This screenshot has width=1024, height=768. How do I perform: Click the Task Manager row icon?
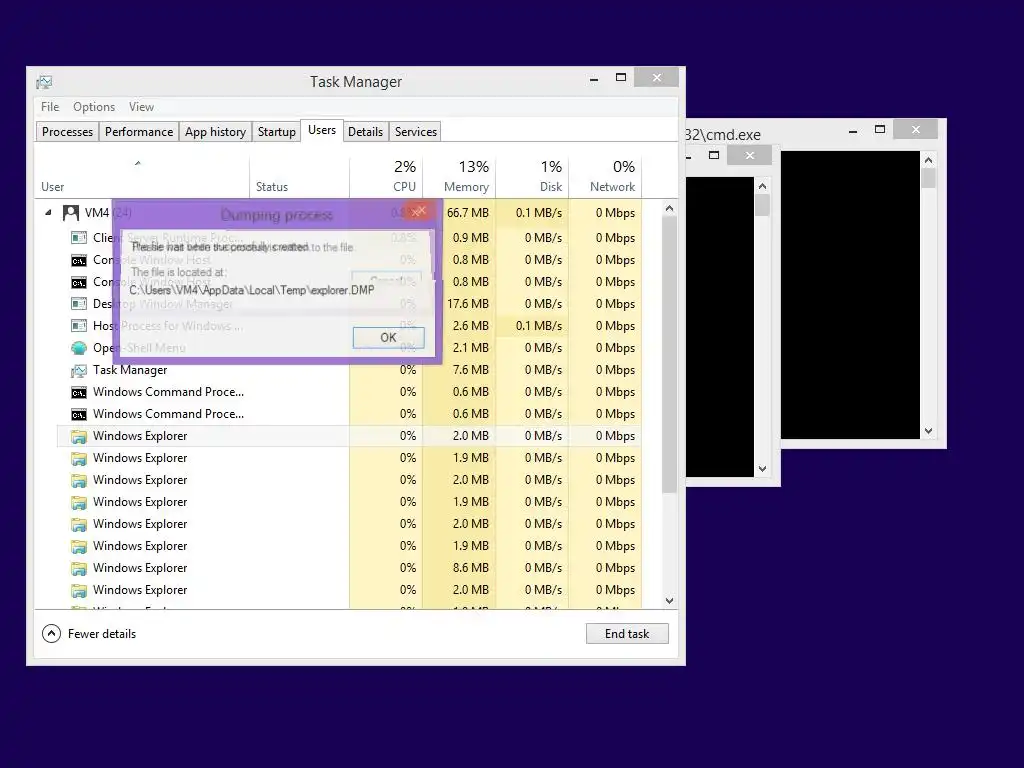click(79, 370)
